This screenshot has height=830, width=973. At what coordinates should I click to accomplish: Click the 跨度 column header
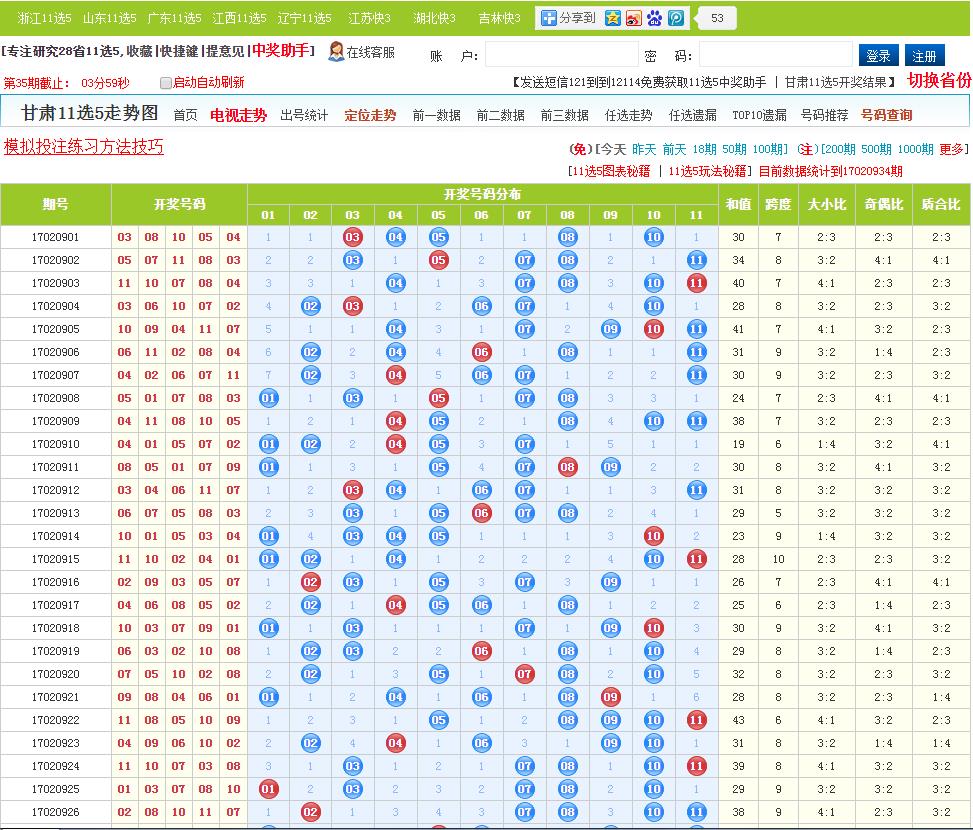click(x=778, y=204)
